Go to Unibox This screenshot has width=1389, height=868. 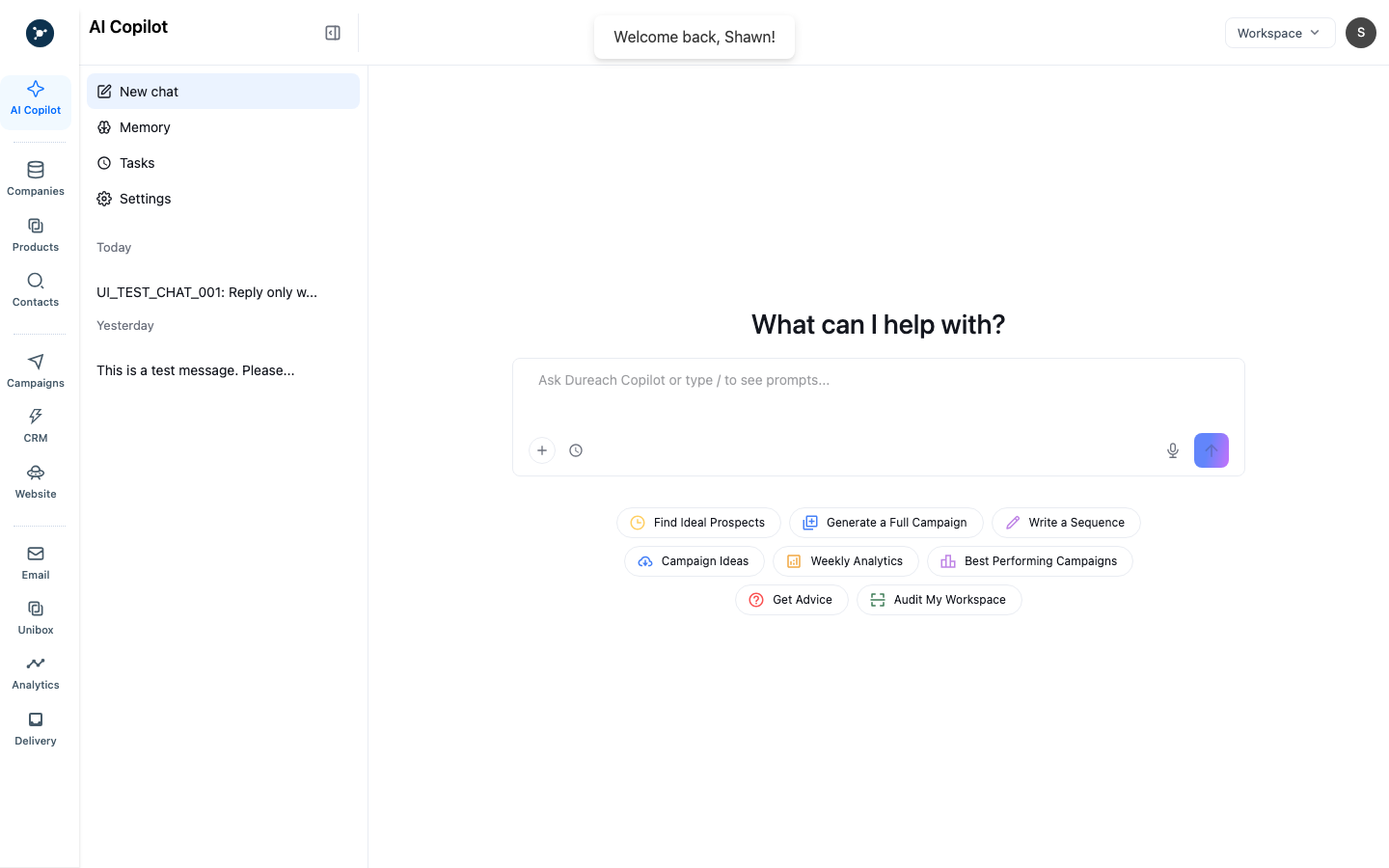point(36,618)
